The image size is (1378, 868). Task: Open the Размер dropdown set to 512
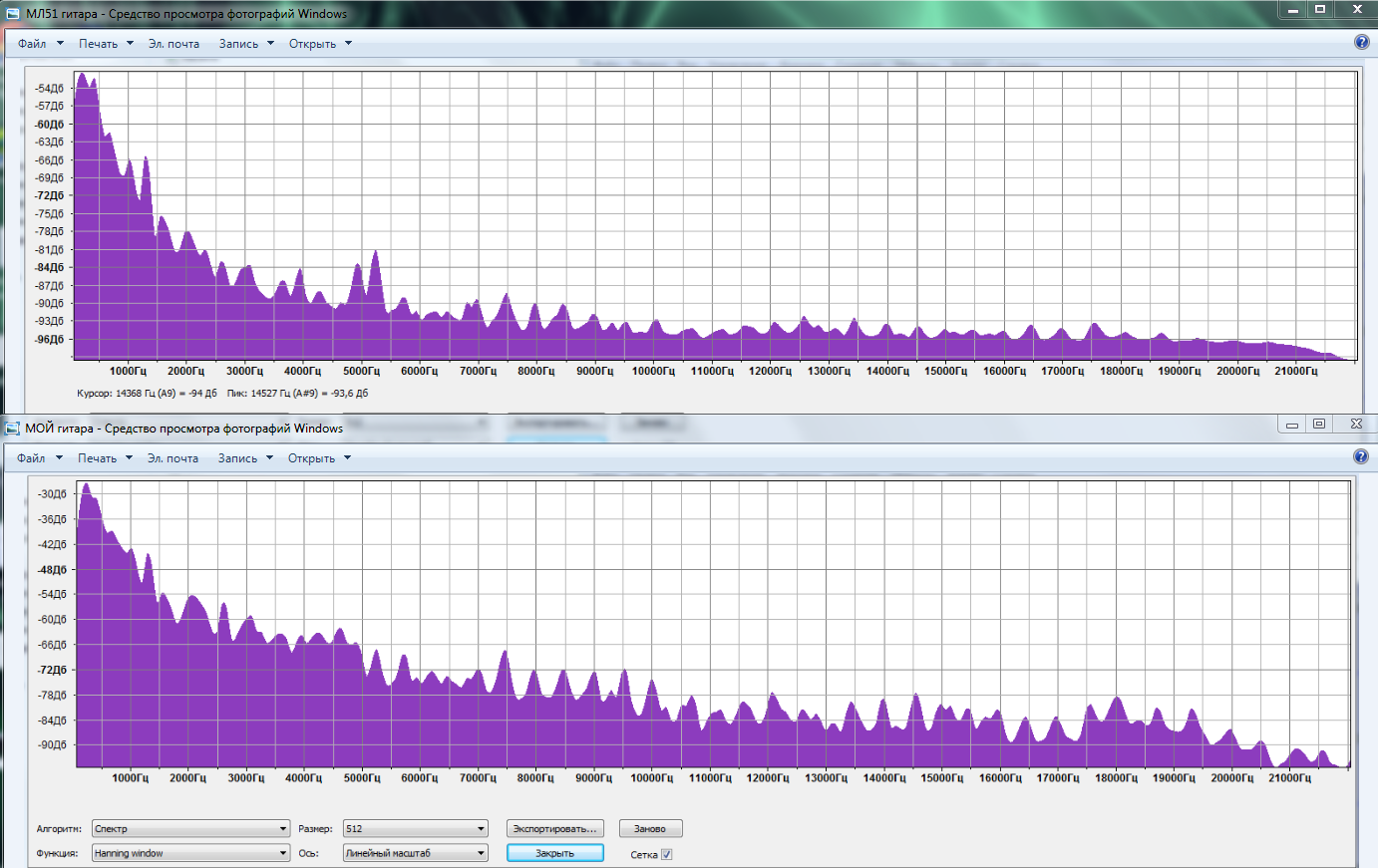pos(416,828)
